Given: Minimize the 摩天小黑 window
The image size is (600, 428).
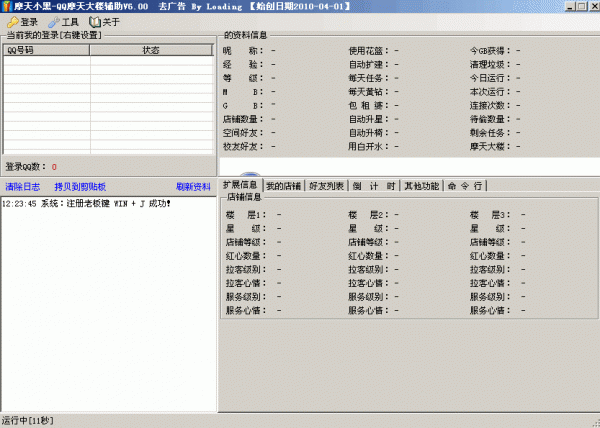Looking at the screenshot, I should coord(570,7).
